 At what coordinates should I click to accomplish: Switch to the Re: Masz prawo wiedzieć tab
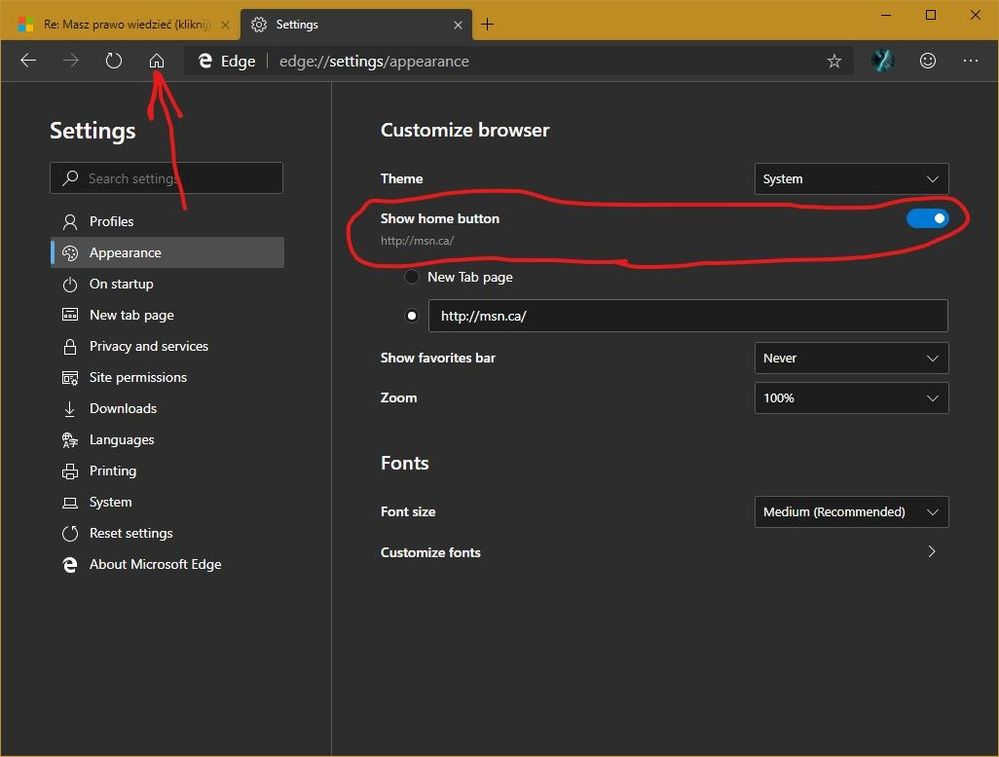point(120,24)
